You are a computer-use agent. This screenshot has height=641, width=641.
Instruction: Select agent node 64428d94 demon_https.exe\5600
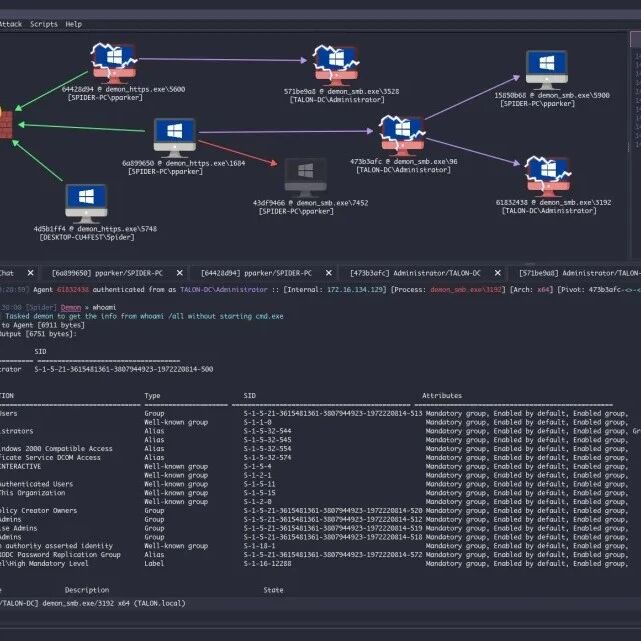(x=114, y=63)
